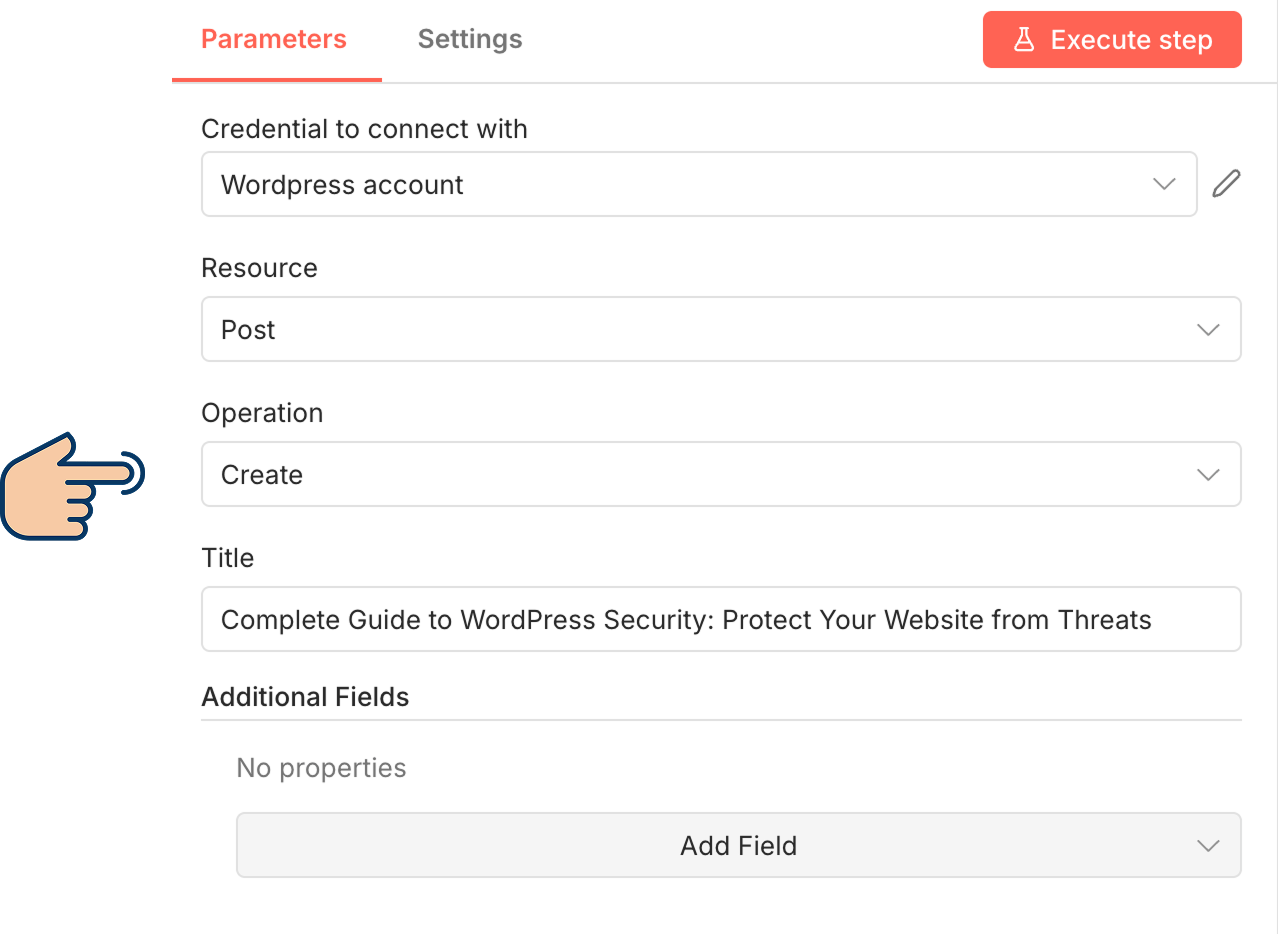Click the Add Field button
Screen dimensions: 1278x934
738,846
